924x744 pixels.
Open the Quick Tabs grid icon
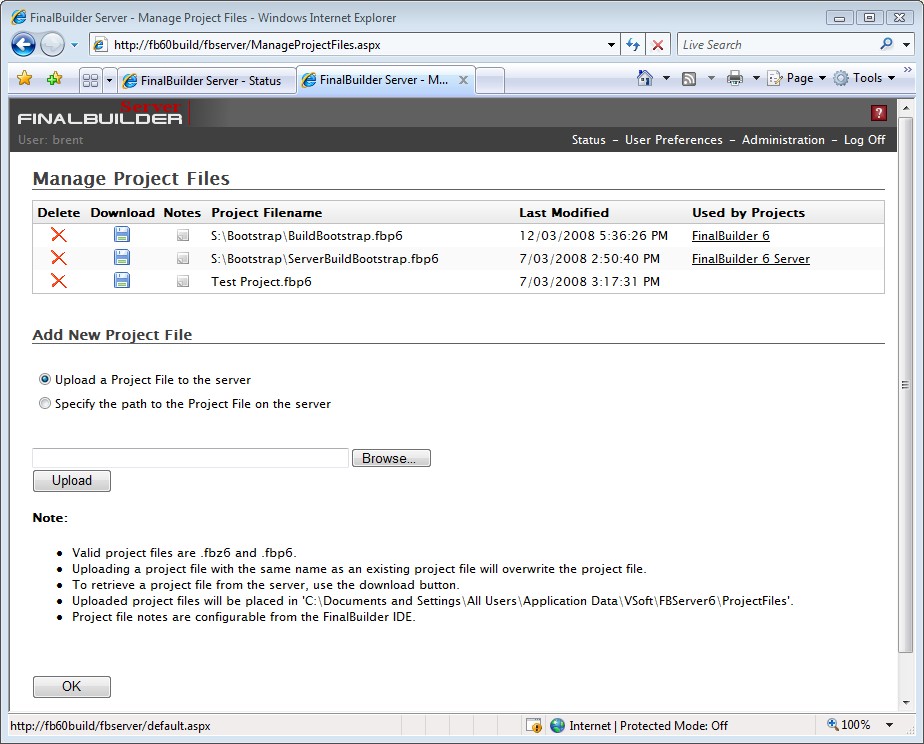click(91, 80)
